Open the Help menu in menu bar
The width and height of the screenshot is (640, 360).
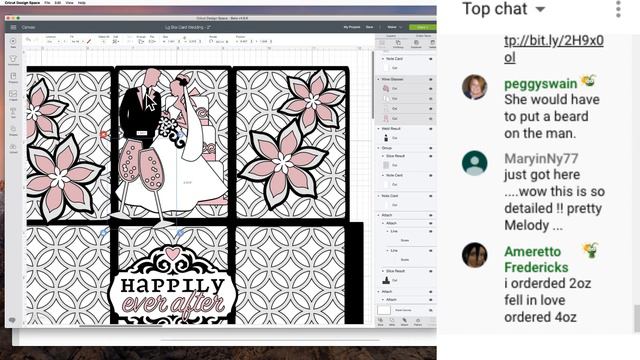pos(82,2)
